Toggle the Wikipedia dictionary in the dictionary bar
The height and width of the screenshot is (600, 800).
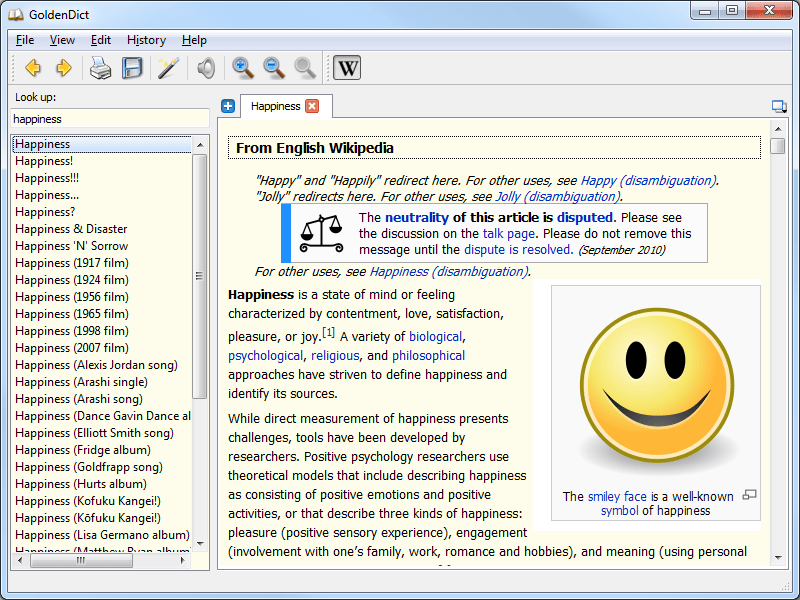pyautogui.click(x=347, y=68)
